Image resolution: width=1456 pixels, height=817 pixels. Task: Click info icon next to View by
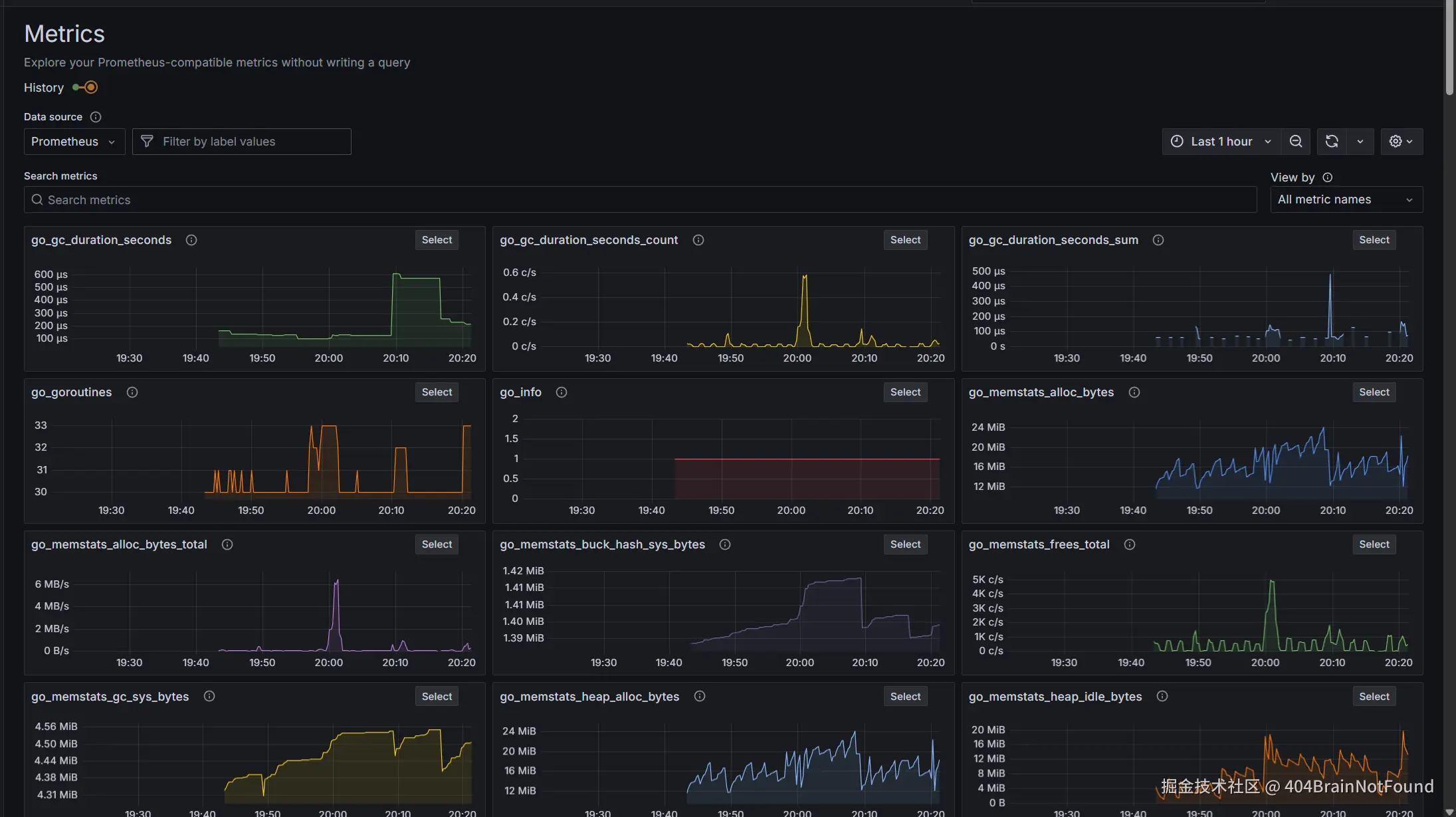click(x=1327, y=177)
